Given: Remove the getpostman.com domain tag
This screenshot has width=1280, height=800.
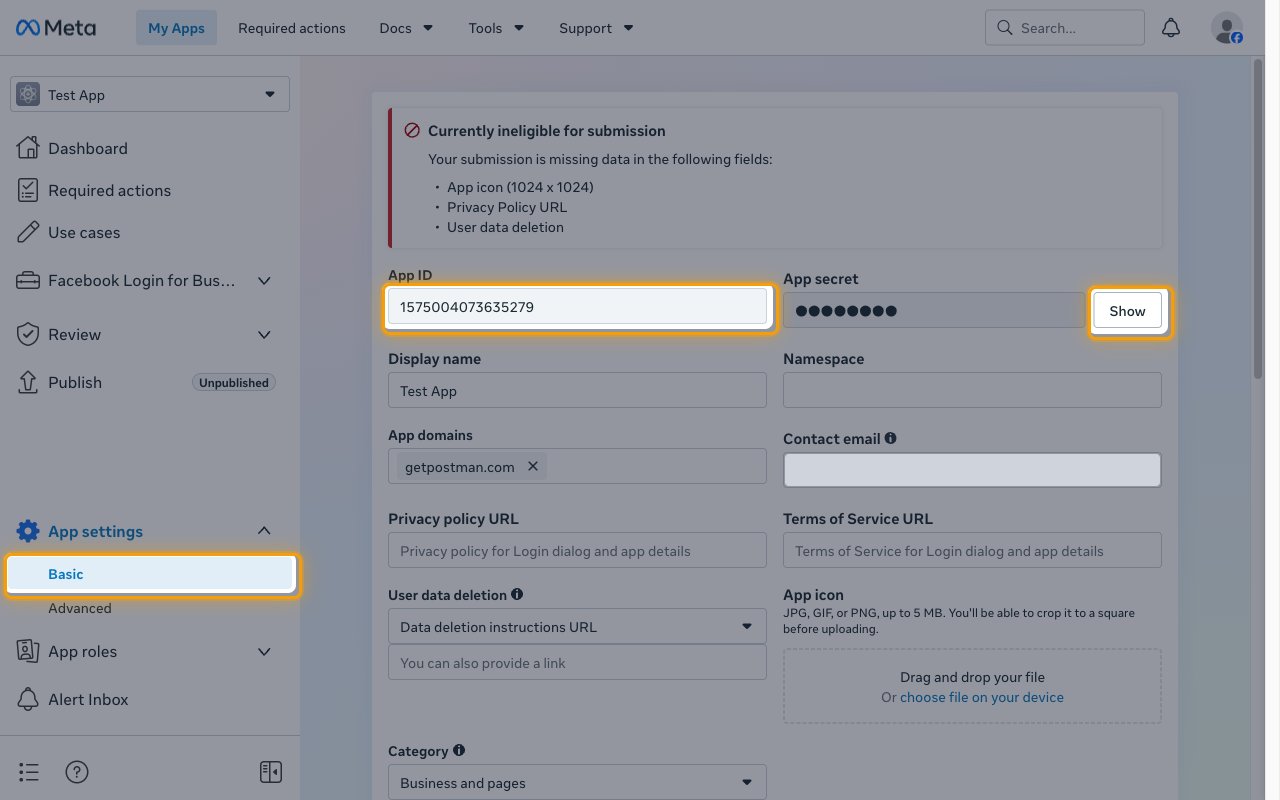Looking at the screenshot, I should [x=533, y=466].
